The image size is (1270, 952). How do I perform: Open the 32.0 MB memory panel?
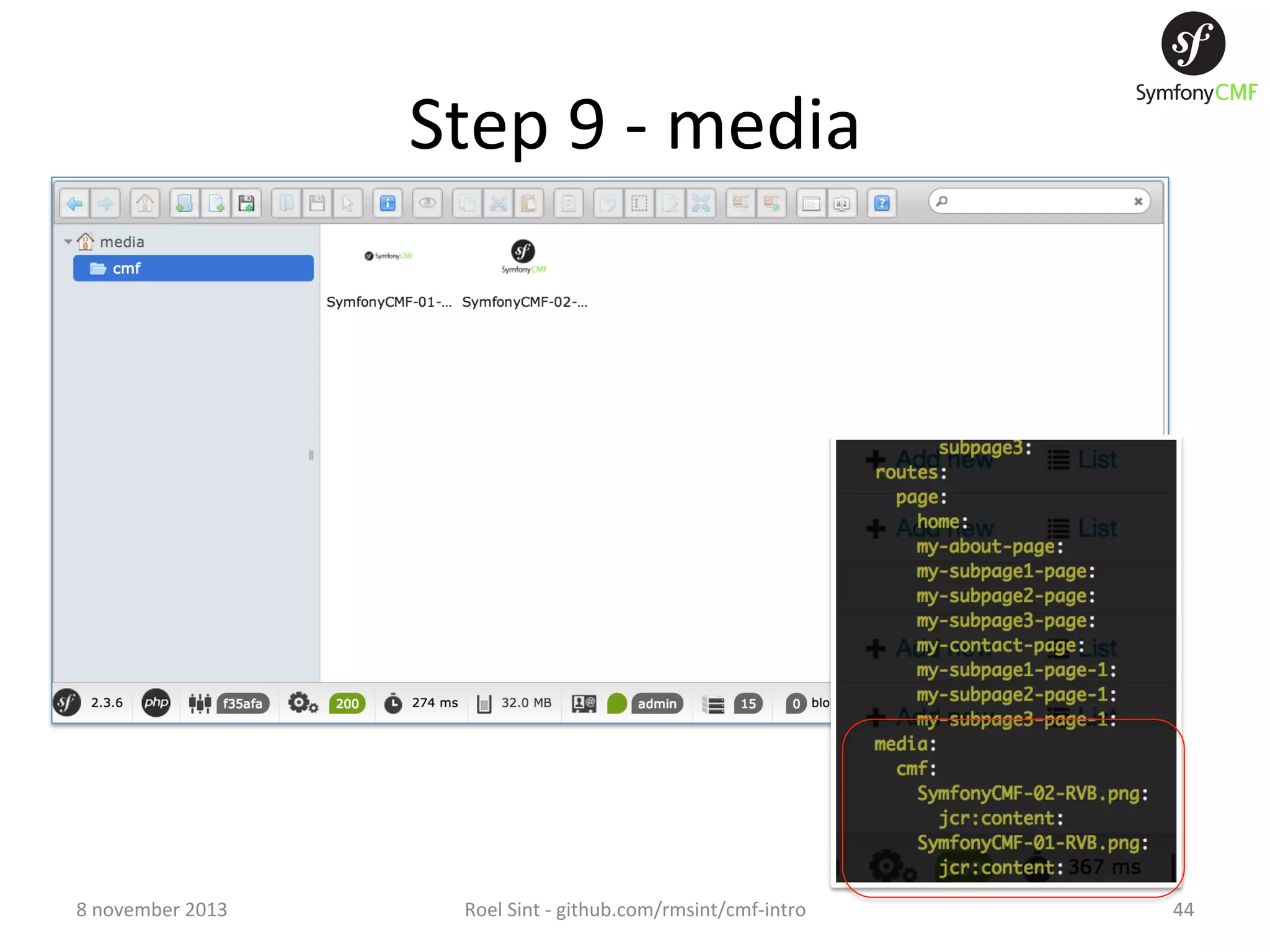coord(515,703)
